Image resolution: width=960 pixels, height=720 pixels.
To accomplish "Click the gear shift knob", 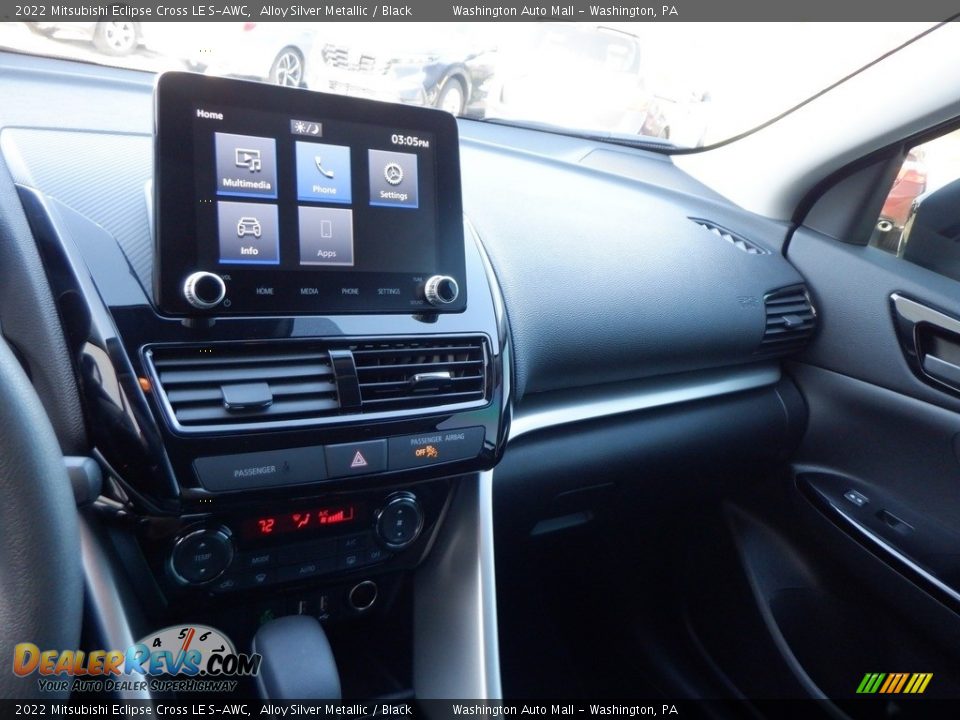I will point(296,658).
